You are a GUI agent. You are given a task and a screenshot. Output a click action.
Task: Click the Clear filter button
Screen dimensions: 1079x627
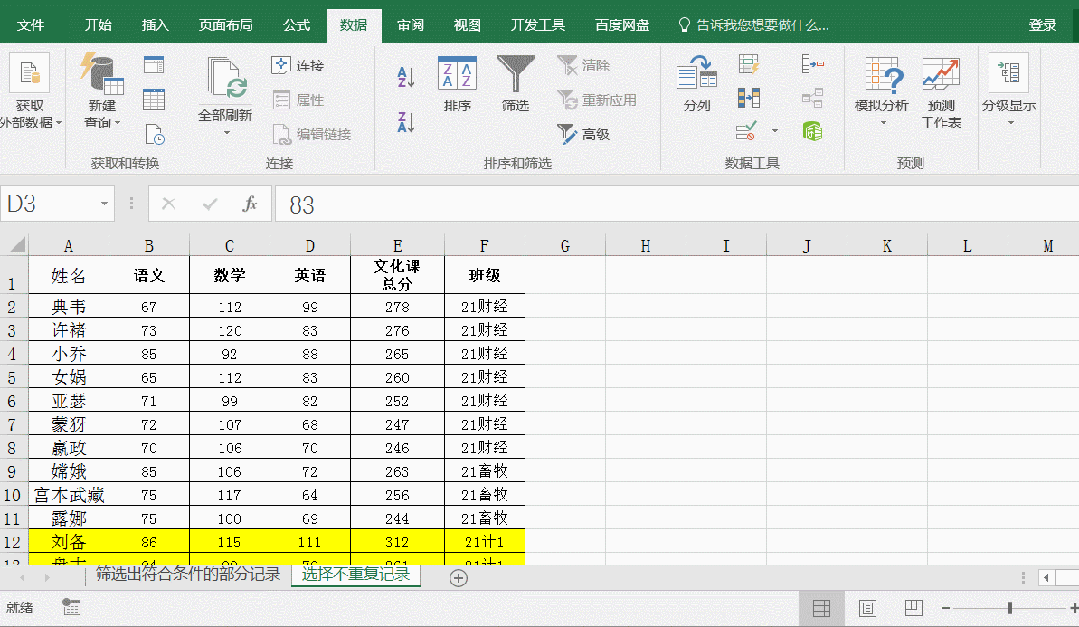pyautogui.click(x=584, y=65)
